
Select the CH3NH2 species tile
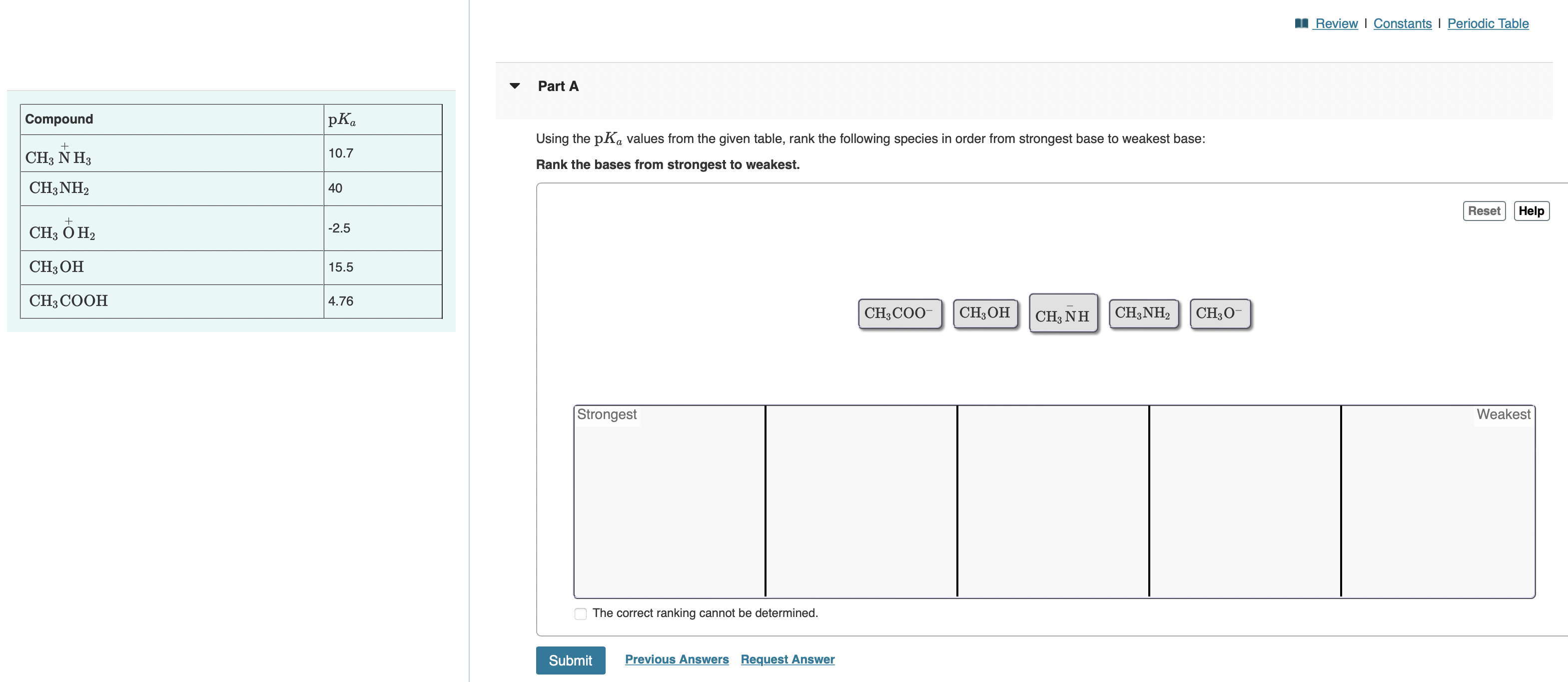point(1143,313)
